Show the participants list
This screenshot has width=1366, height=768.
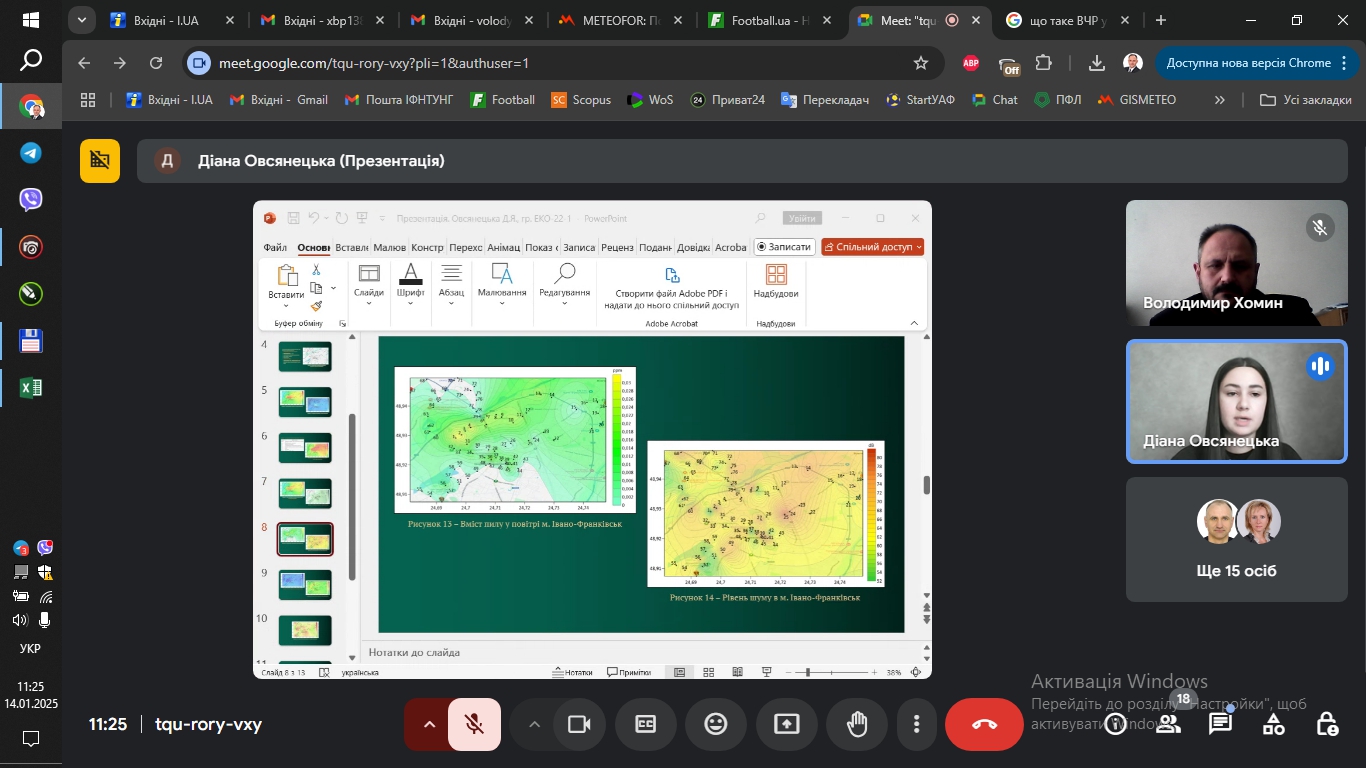[1168, 724]
